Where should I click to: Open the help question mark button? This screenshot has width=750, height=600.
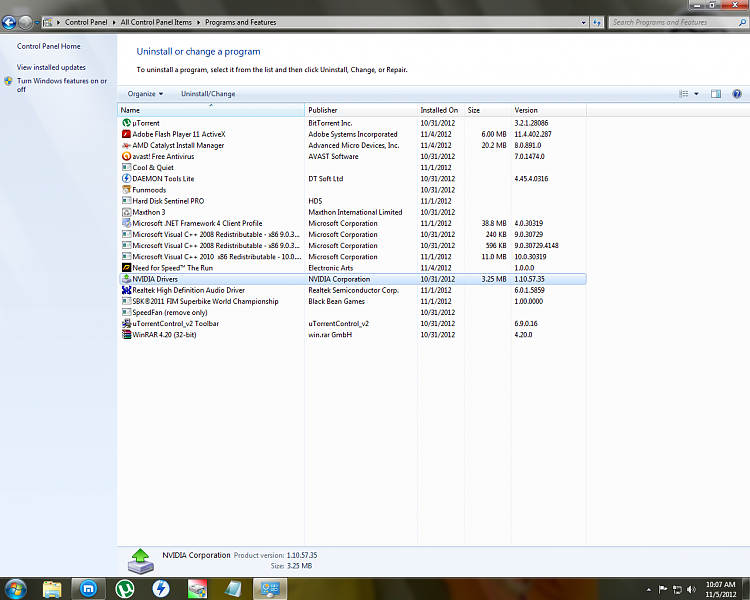tap(737, 94)
